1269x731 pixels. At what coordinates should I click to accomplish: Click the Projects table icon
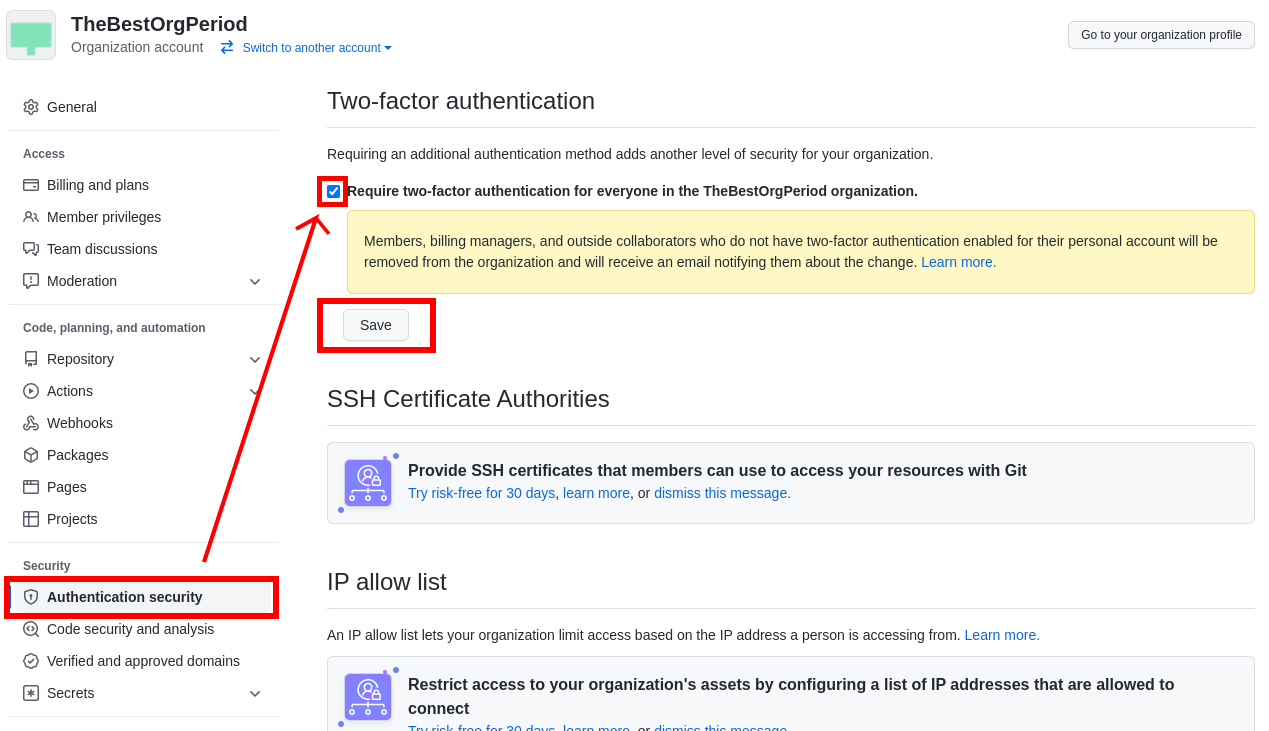click(x=31, y=519)
